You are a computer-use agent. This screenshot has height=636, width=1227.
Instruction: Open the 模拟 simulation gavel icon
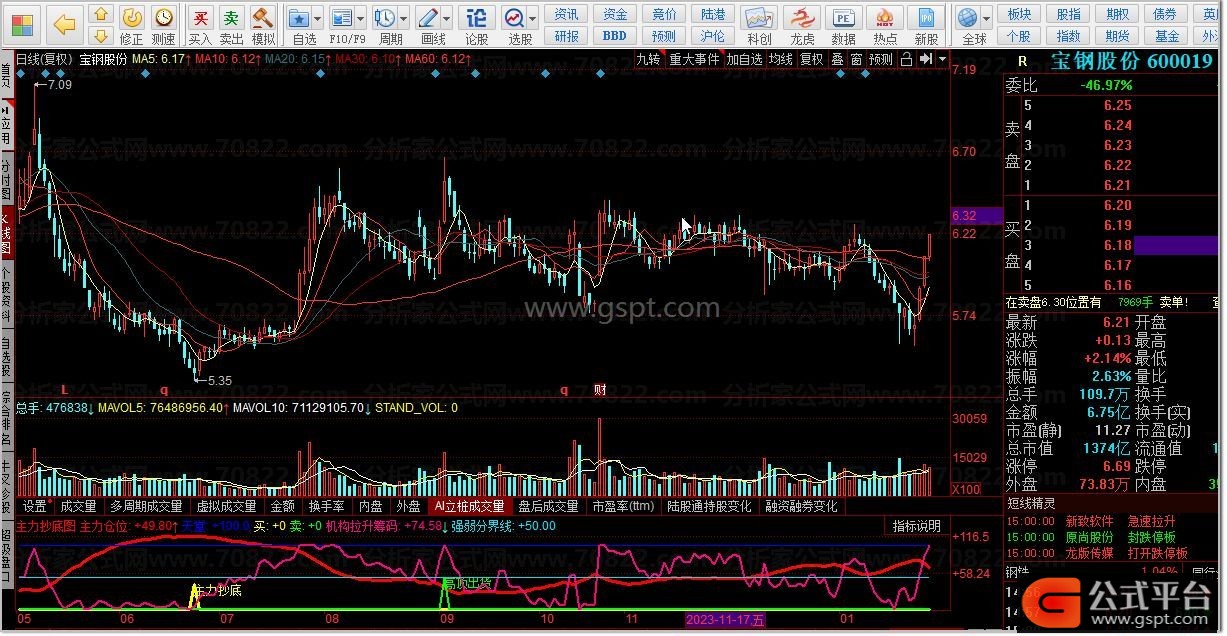263,24
